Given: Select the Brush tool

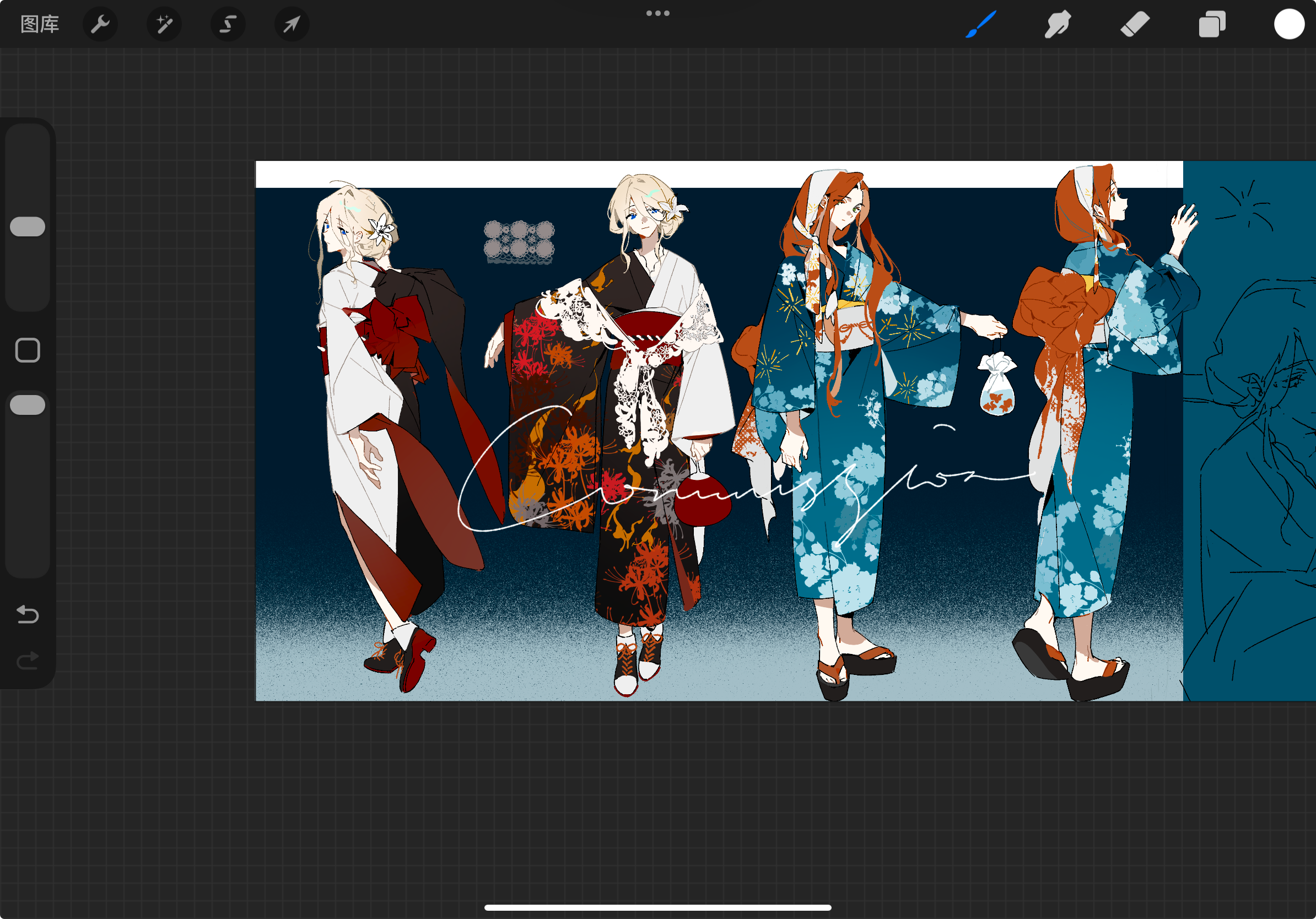Looking at the screenshot, I should point(981,24).
